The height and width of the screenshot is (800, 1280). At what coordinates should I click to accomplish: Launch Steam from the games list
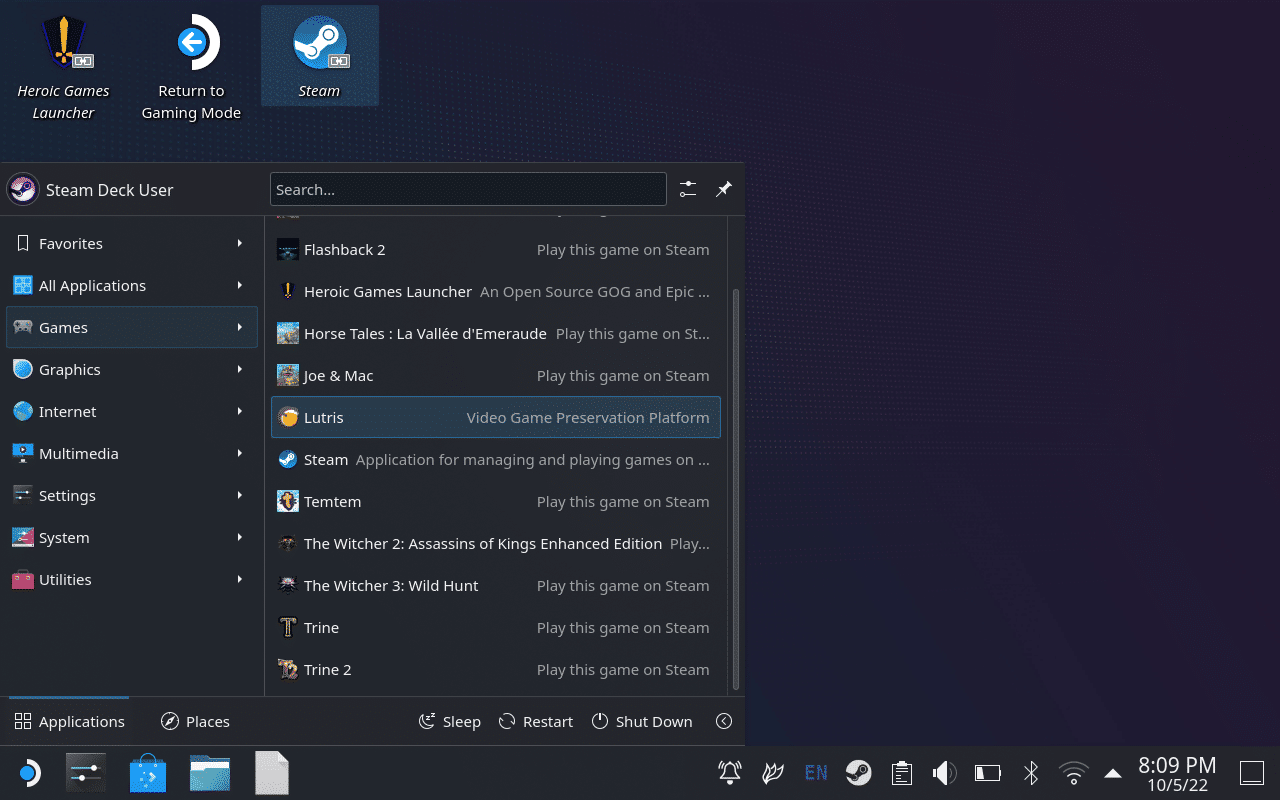pos(496,459)
